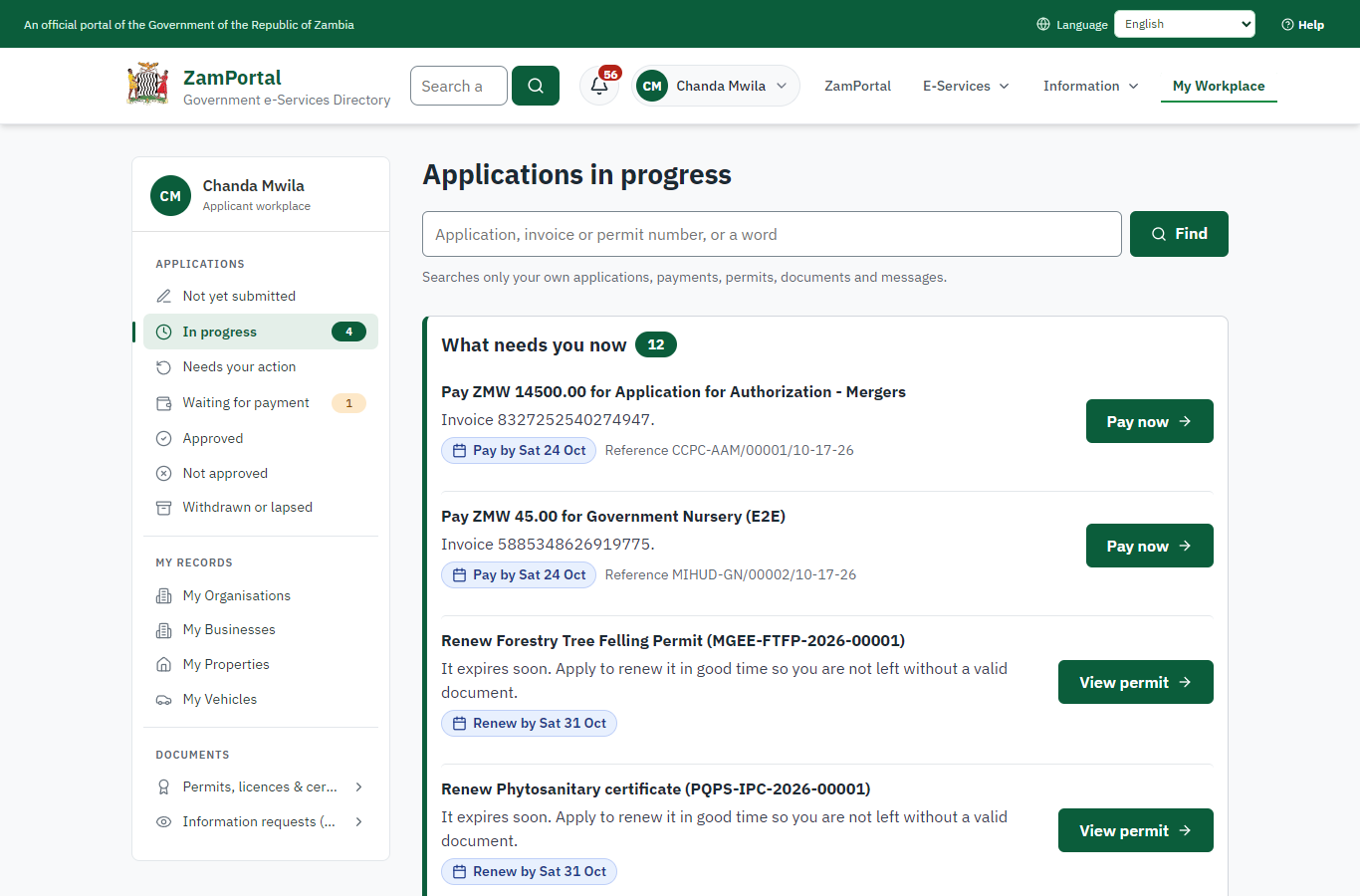Image resolution: width=1360 pixels, height=896 pixels.
Task: Click the What needs you now count 12
Action: 656,344
